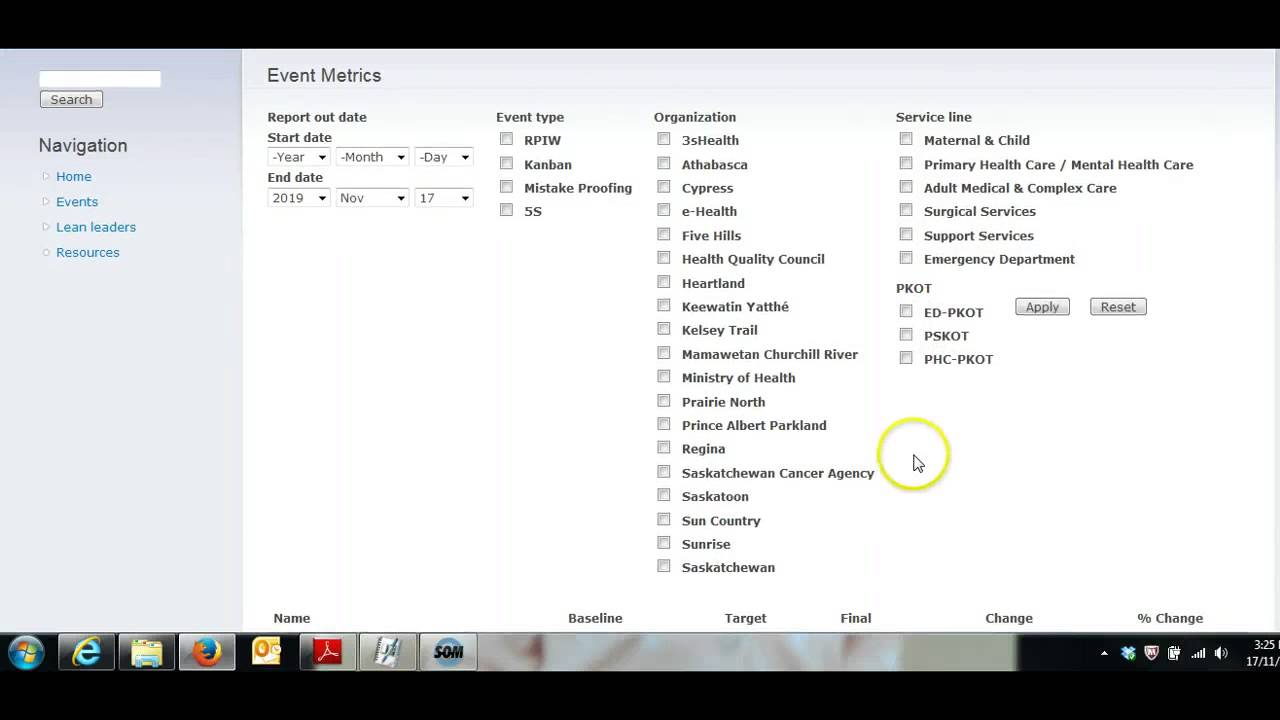The width and height of the screenshot is (1280, 720).
Task: Open the Resources navigation link
Action: (88, 252)
